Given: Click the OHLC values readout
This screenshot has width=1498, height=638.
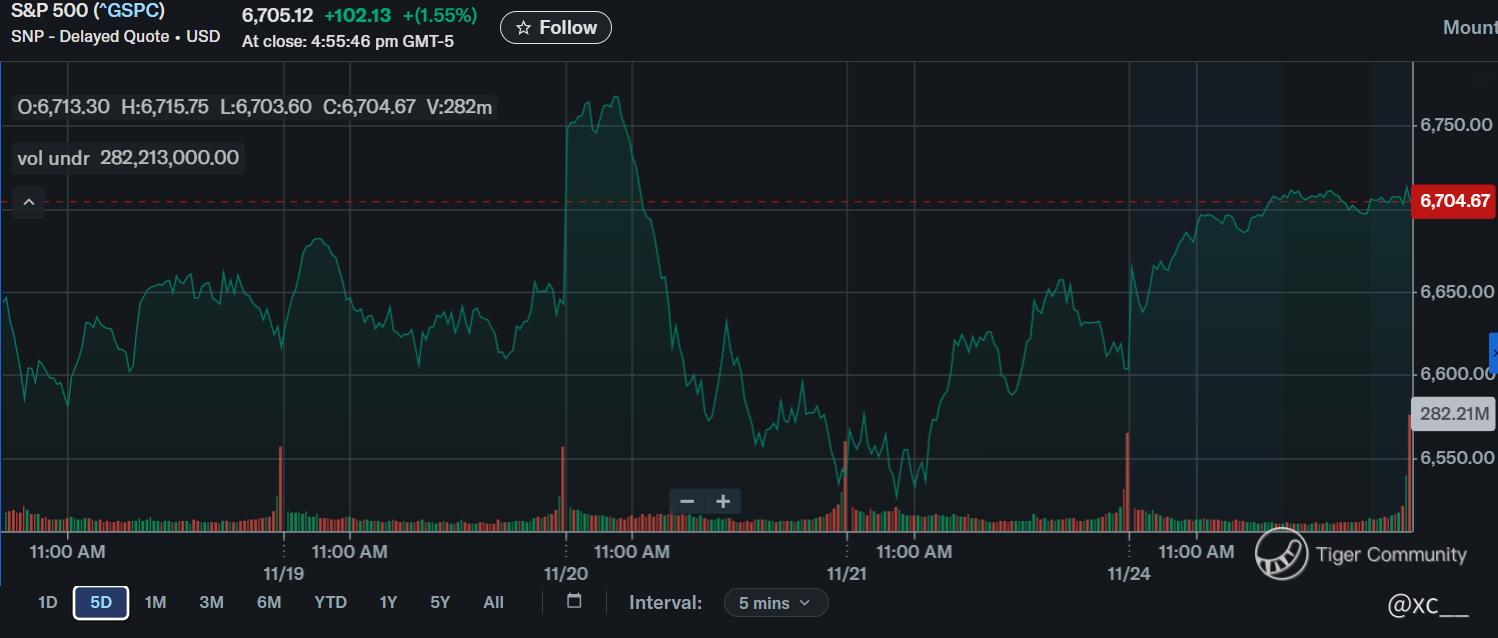Looking at the screenshot, I should click(255, 107).
